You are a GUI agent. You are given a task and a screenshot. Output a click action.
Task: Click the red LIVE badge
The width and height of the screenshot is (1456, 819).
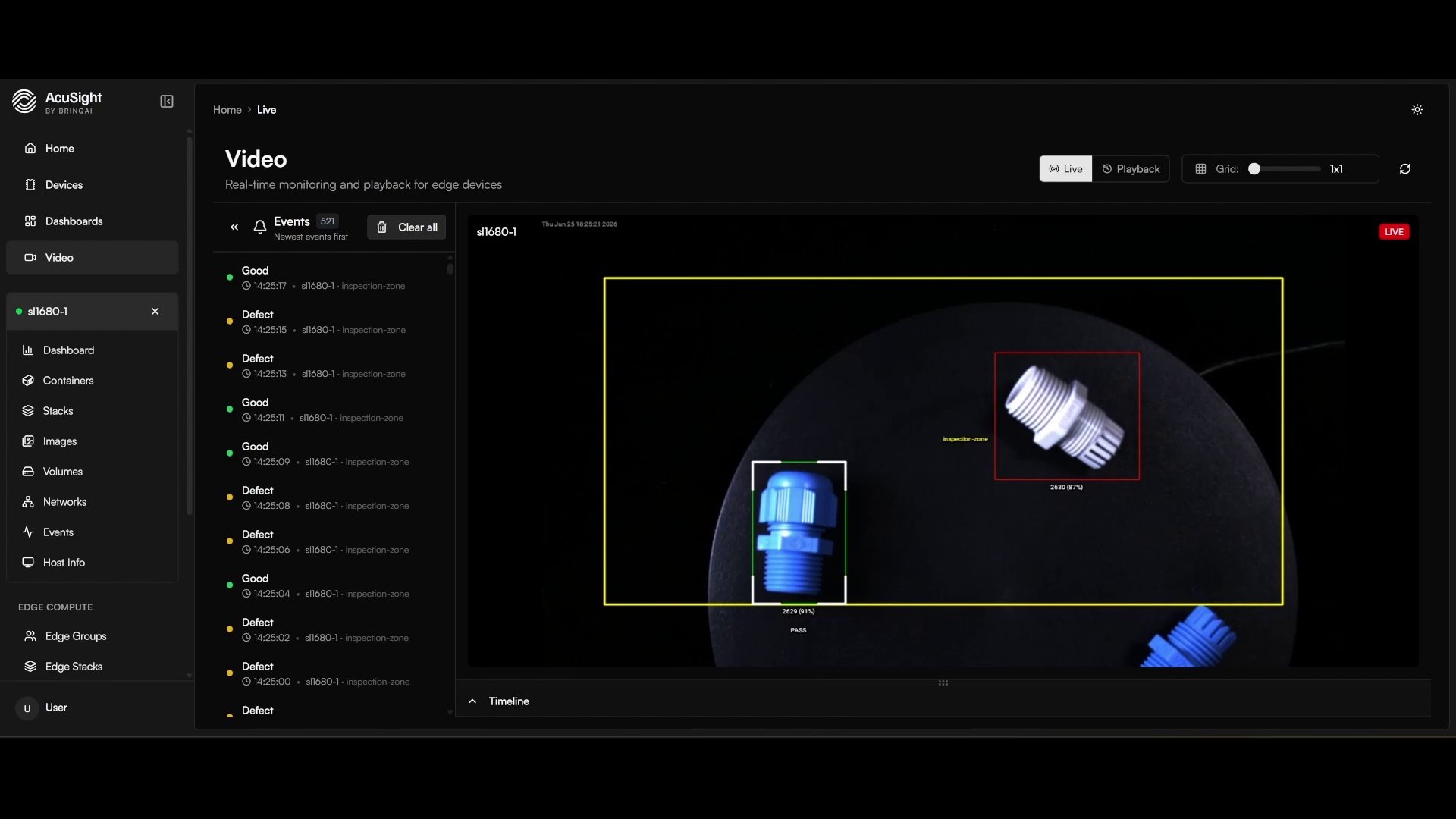click(1394, 232)
